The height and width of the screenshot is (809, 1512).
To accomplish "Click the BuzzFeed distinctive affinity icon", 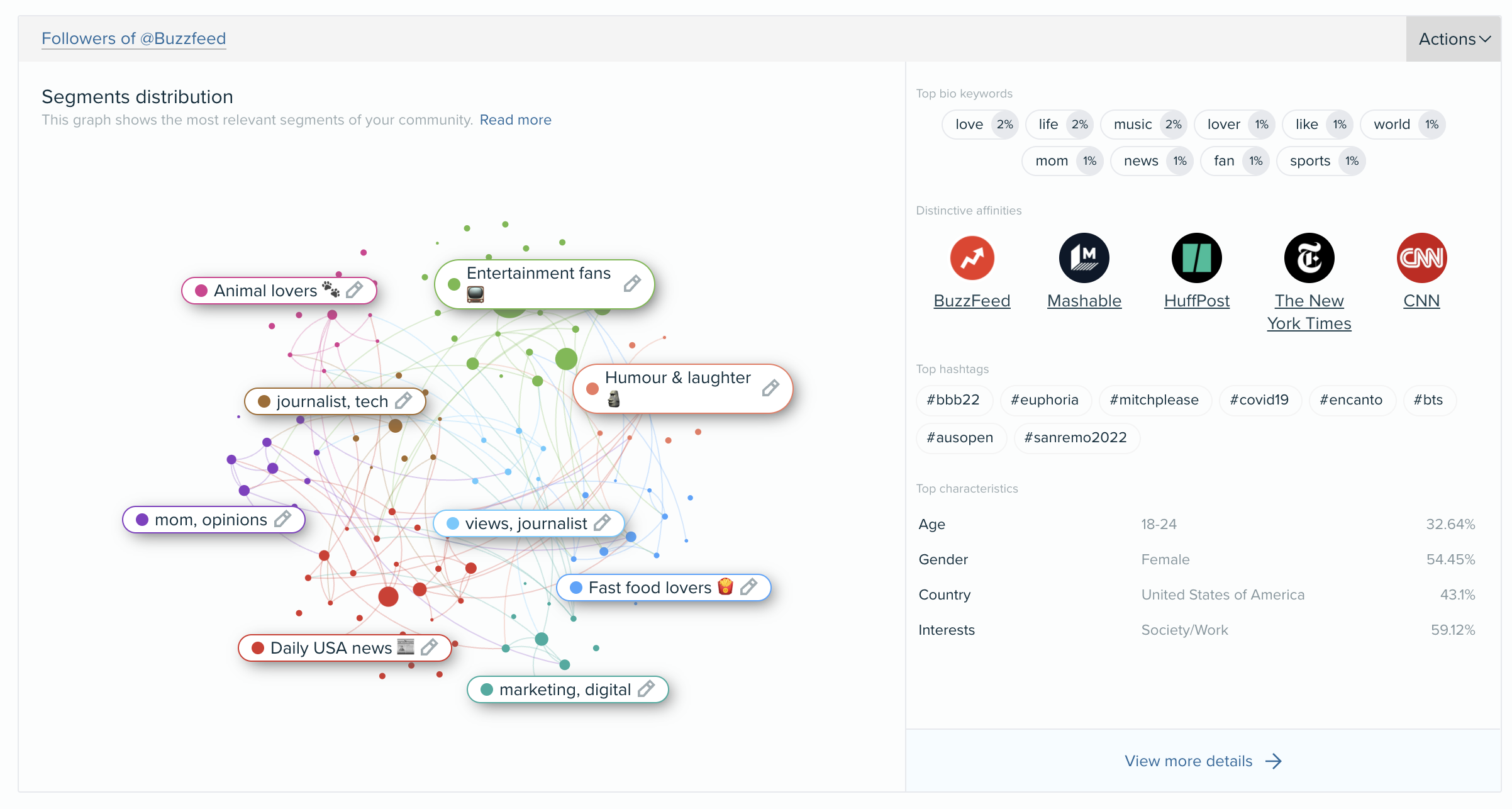I will click(x=972, y=259).
